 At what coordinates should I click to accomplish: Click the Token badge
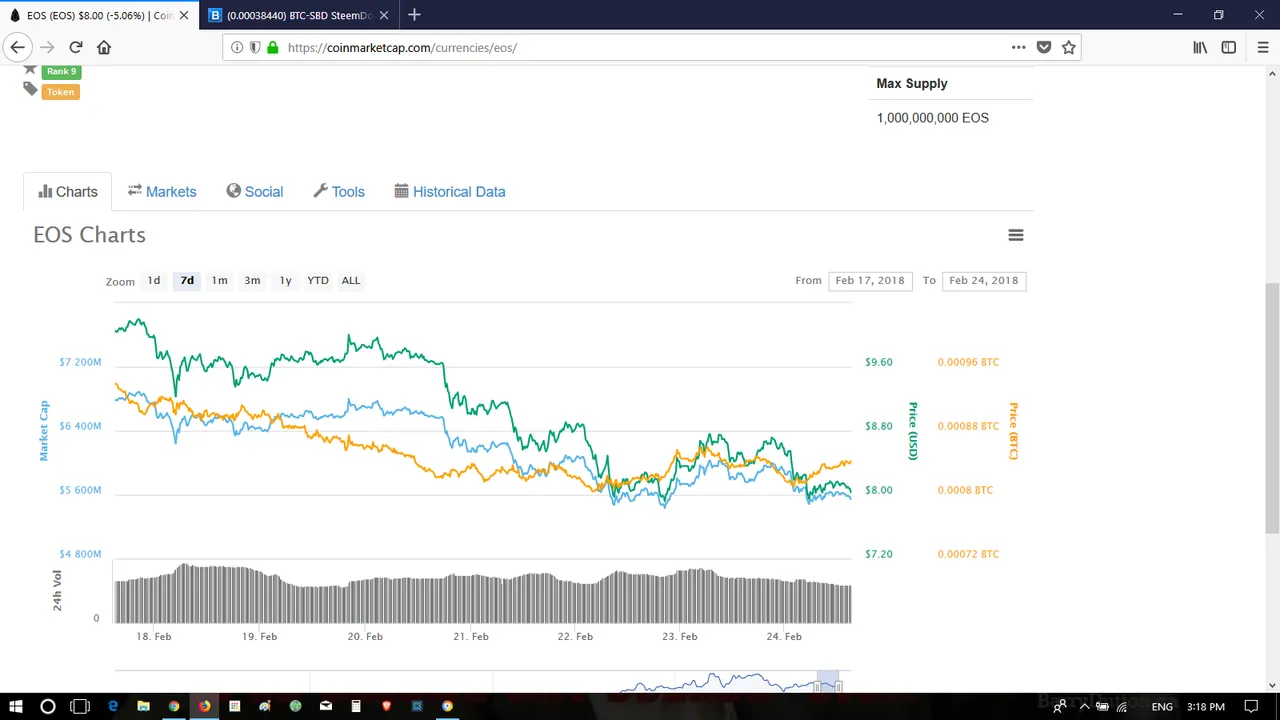[60, 91]
